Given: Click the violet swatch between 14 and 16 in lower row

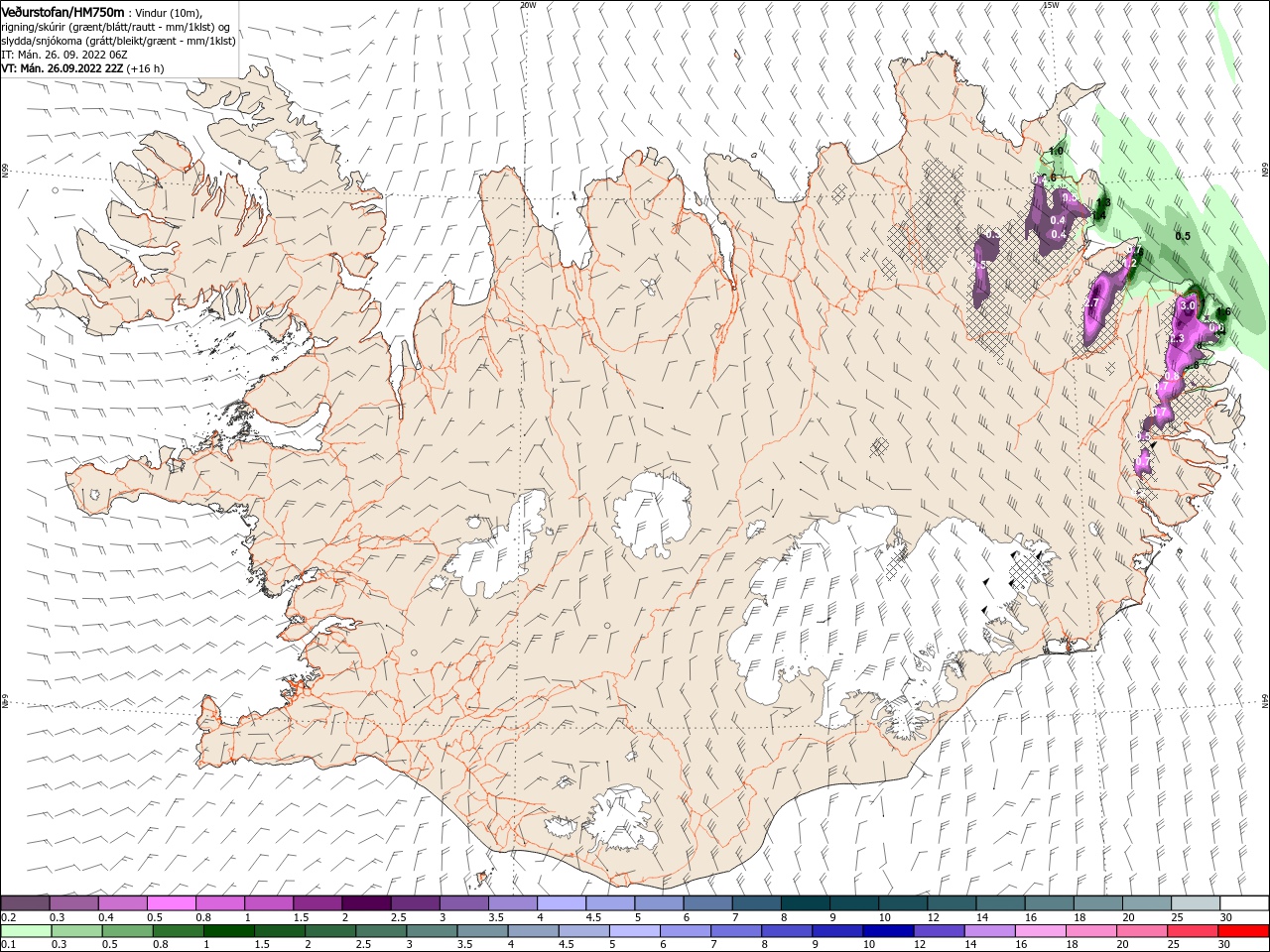Looking at the screenshot, I should click(989, 931).
